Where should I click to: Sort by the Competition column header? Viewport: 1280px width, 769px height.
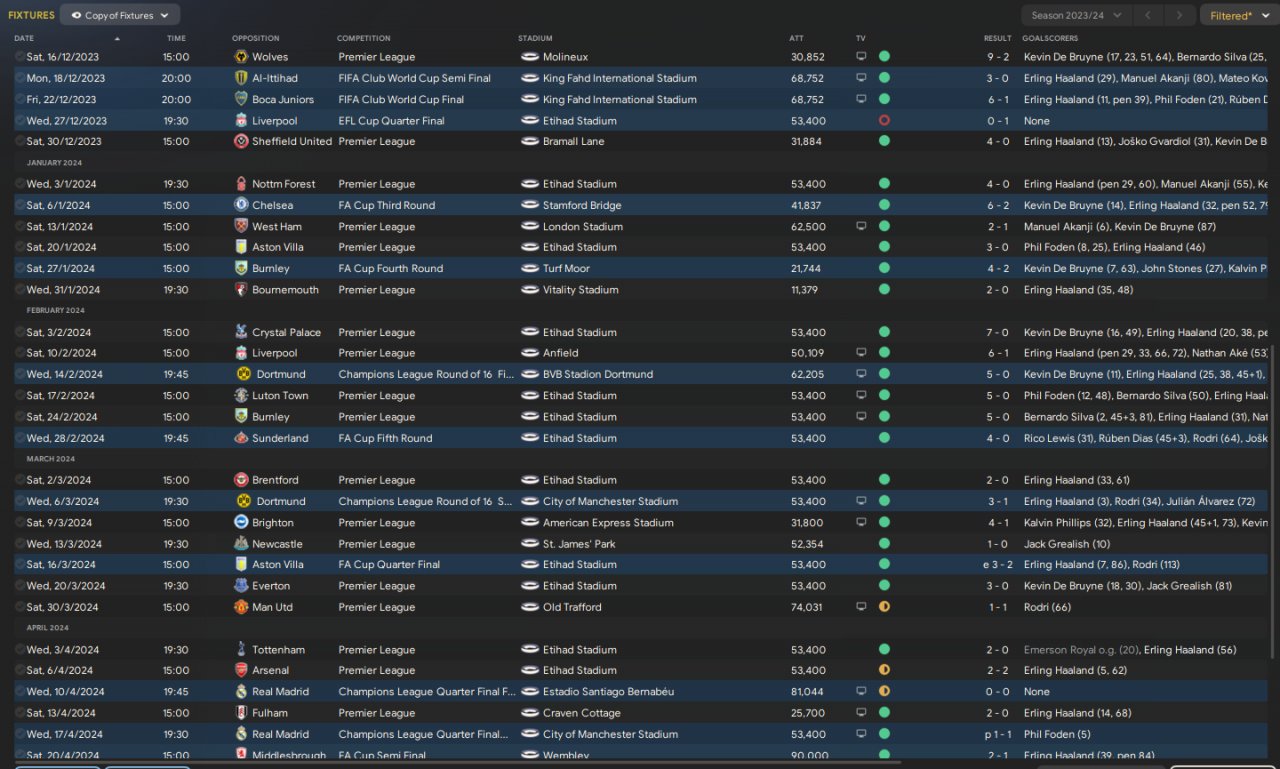point(363,38)
